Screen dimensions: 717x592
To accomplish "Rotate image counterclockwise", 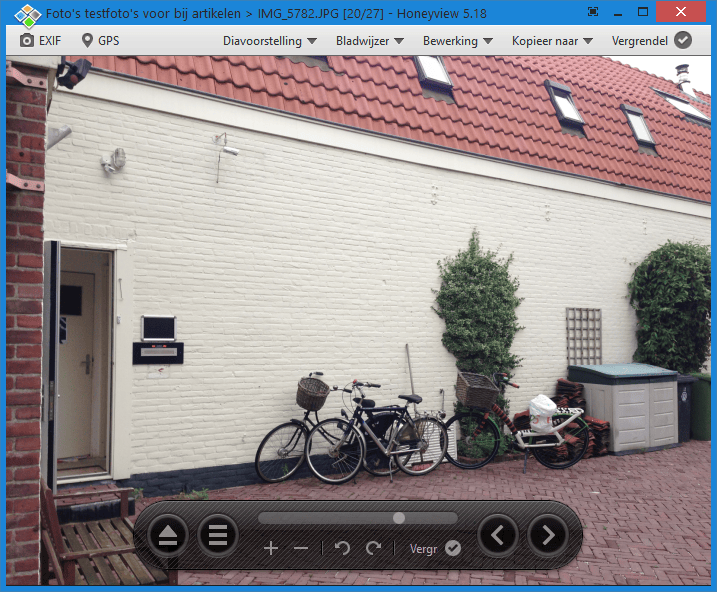I will 342,548.
